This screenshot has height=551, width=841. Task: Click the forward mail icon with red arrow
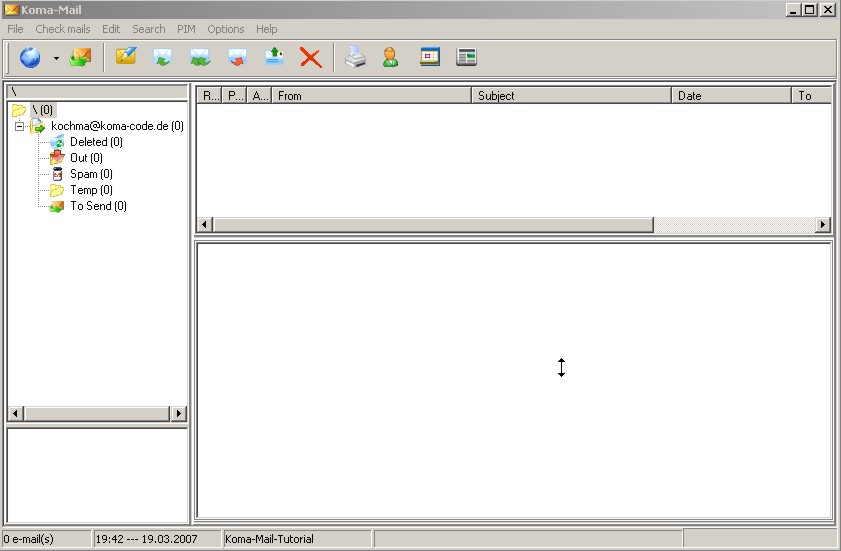(x=237, y=57)
